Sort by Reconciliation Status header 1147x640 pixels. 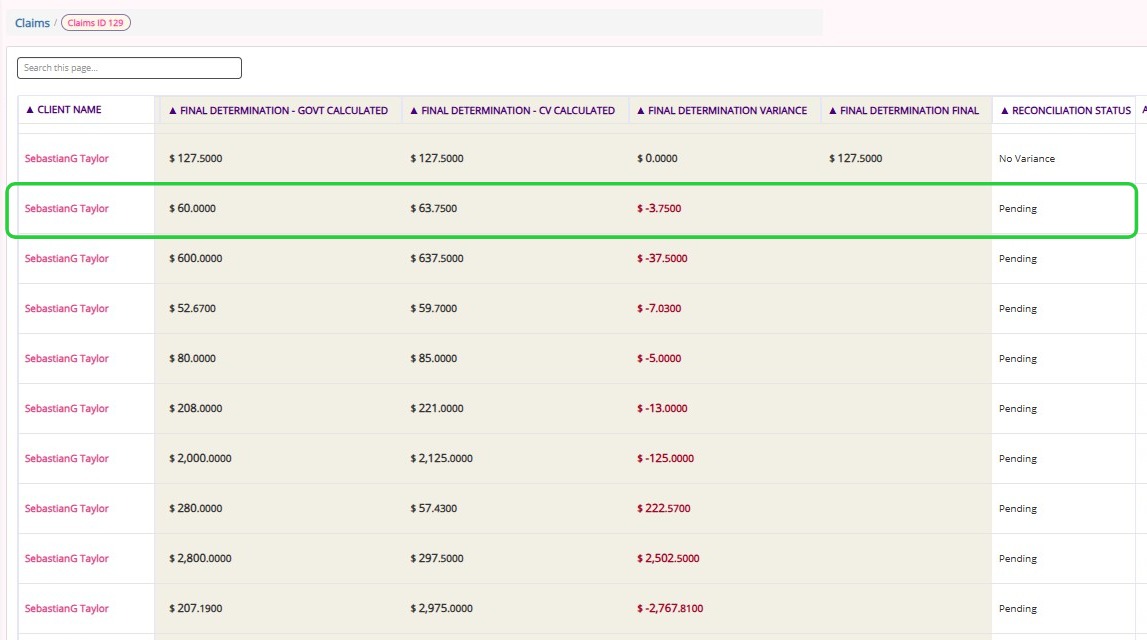(1065, 110)
